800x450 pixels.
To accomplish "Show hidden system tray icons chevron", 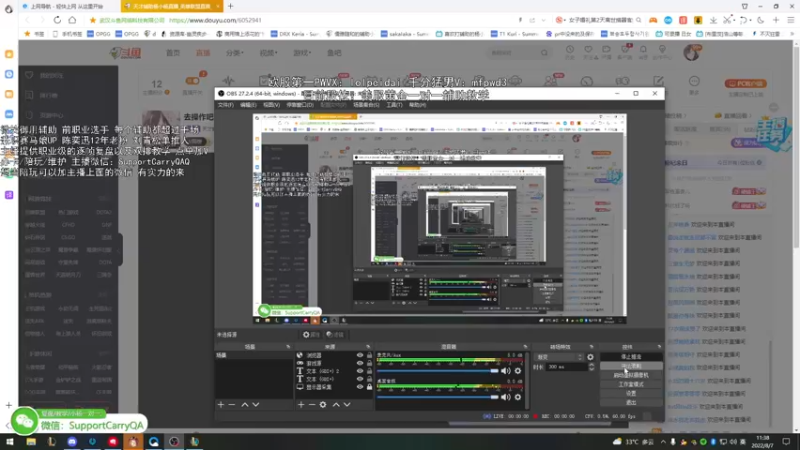I will tap(663, 442).
